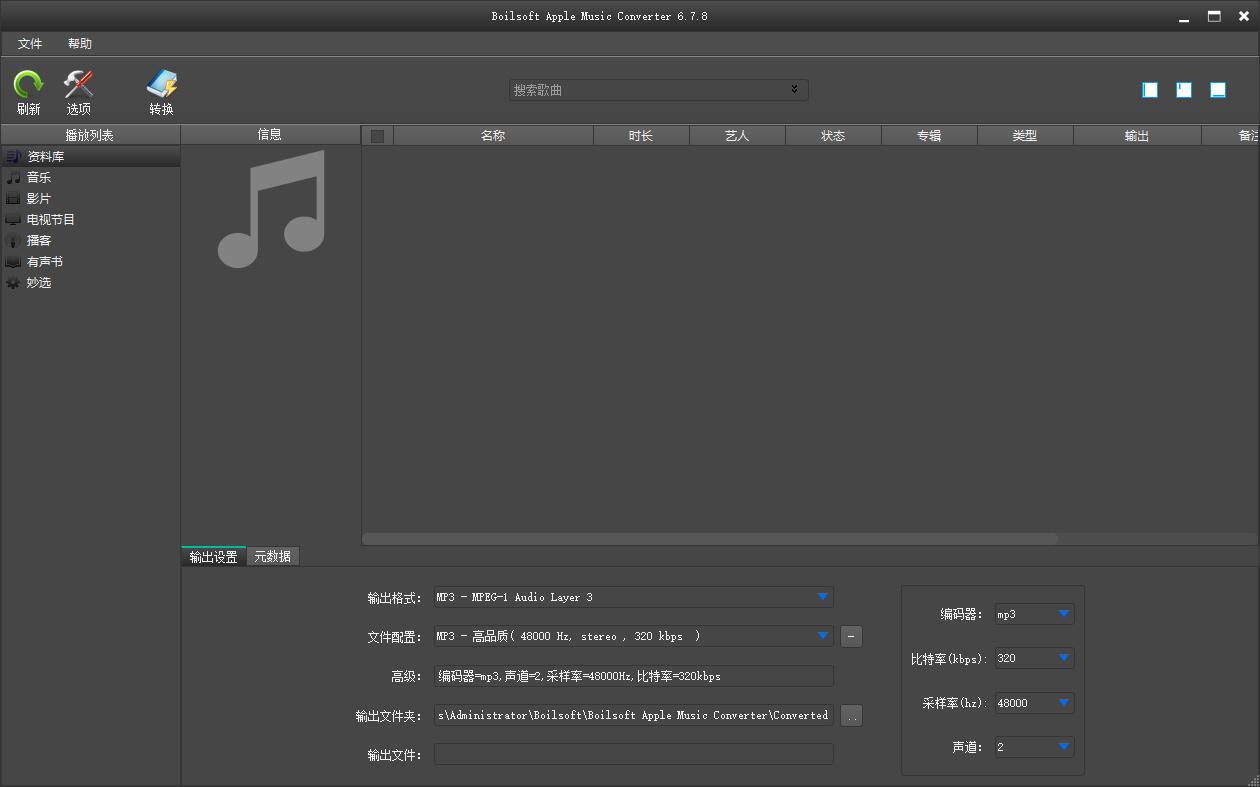This screenshot has height=787, width=1260.
Task: Click the 高级 advanced settings field
Action: tap(633, 676)
